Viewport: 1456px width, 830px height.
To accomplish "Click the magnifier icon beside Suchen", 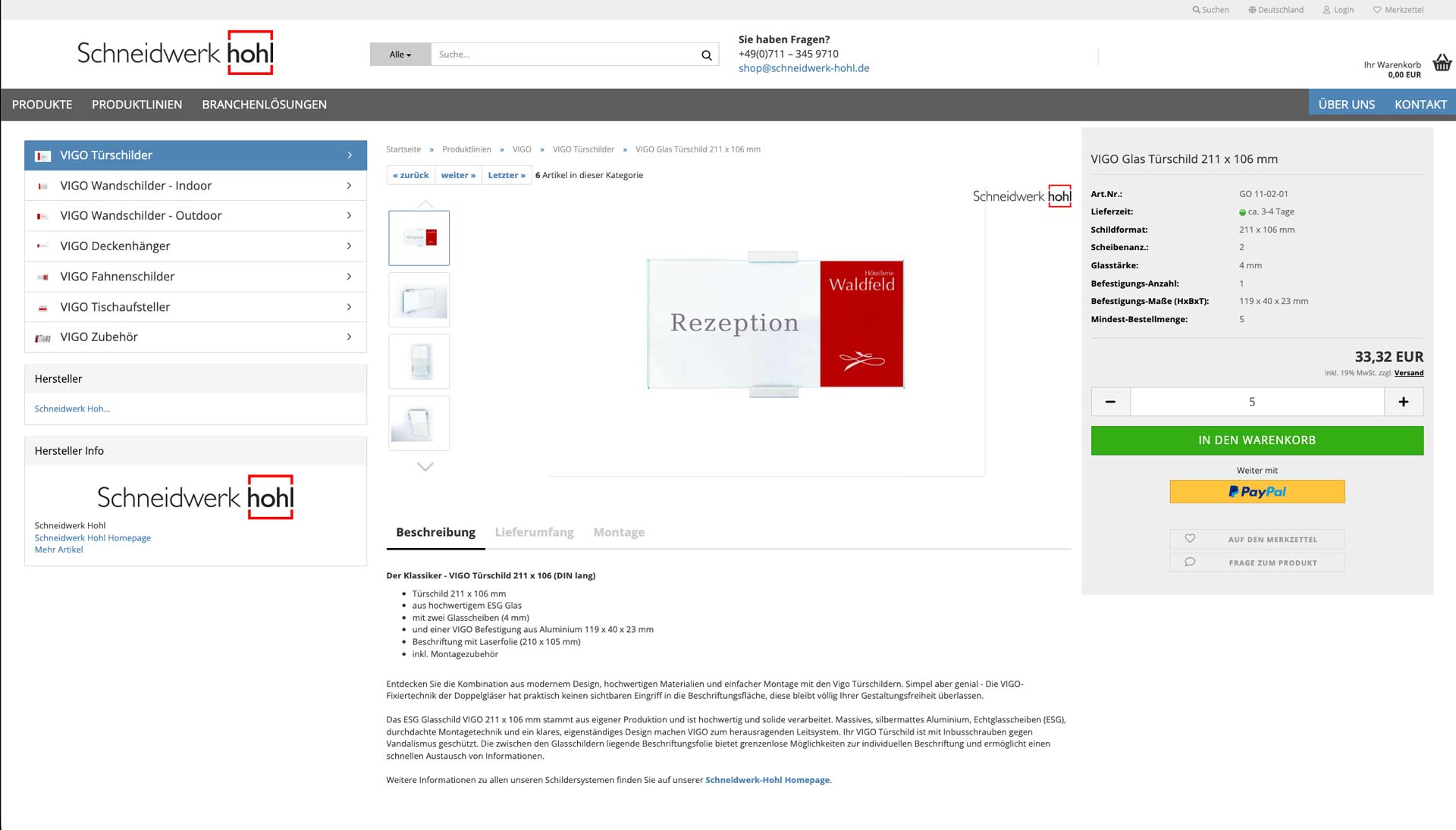I will 1196,10.
